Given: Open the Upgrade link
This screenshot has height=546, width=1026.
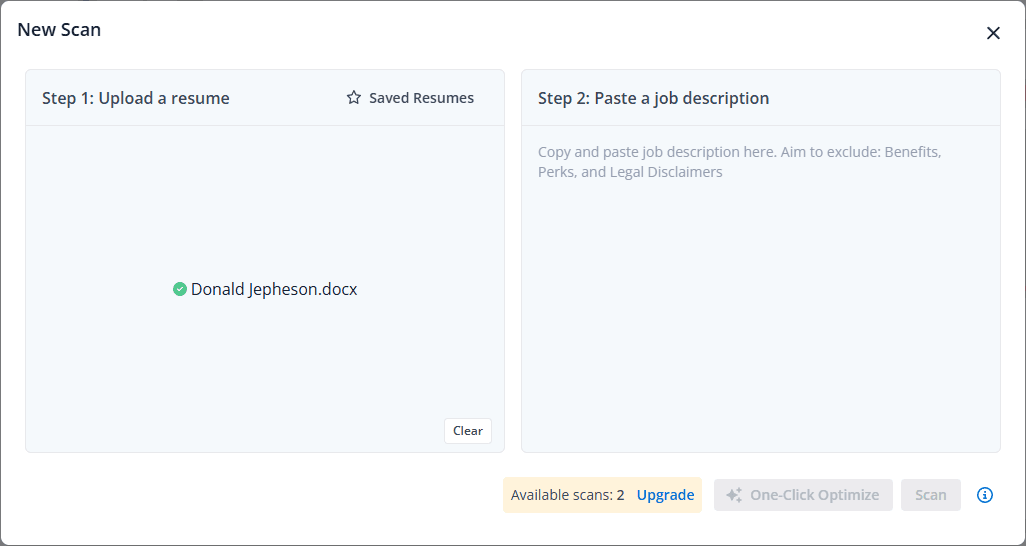Looking at the screenshot, I should tap(665, 495).
